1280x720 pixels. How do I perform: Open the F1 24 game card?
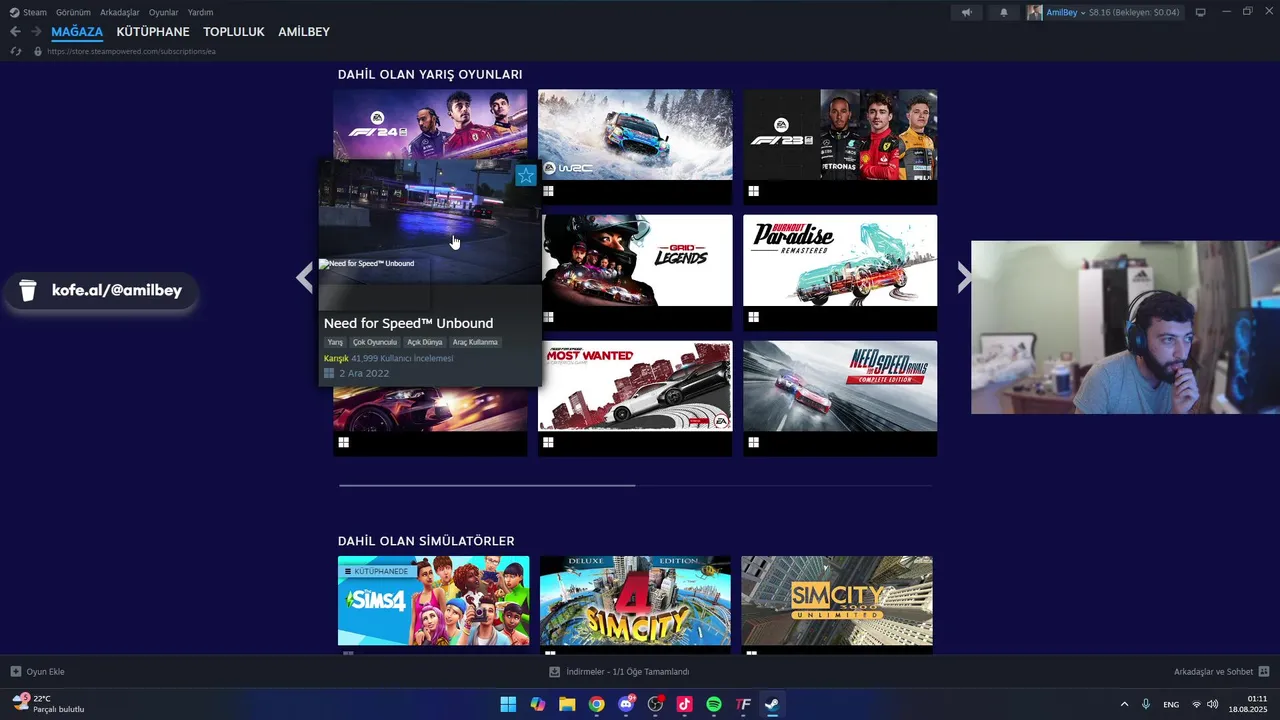coord(430,124)
